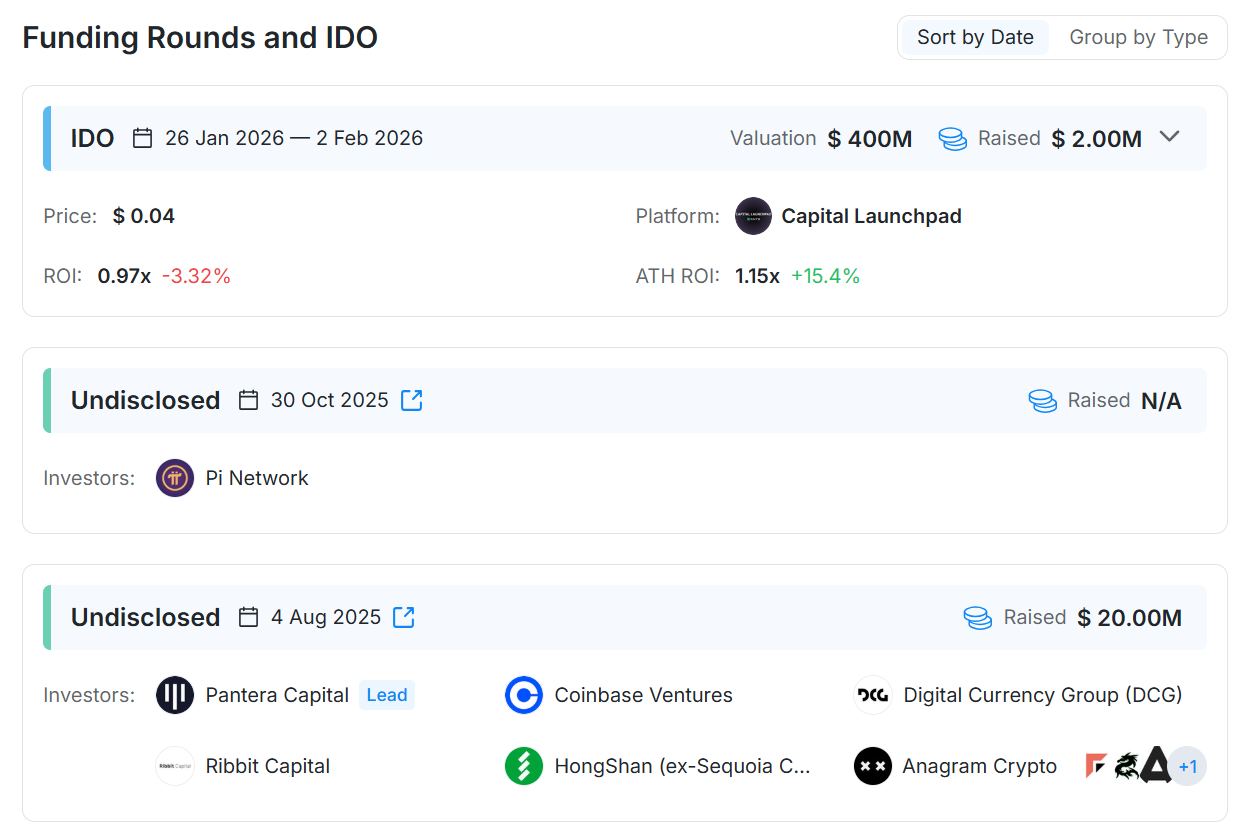Select the Sort by Date option
Viewport: 1241px width, 833px height.
pyautogui.click(x=973, y=37)
